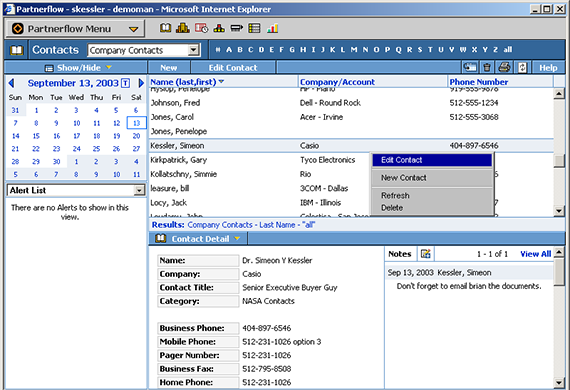Screen dimensions: 570x390
Task: Open the hierarchy org chart icon
Action: pos(219,28)
